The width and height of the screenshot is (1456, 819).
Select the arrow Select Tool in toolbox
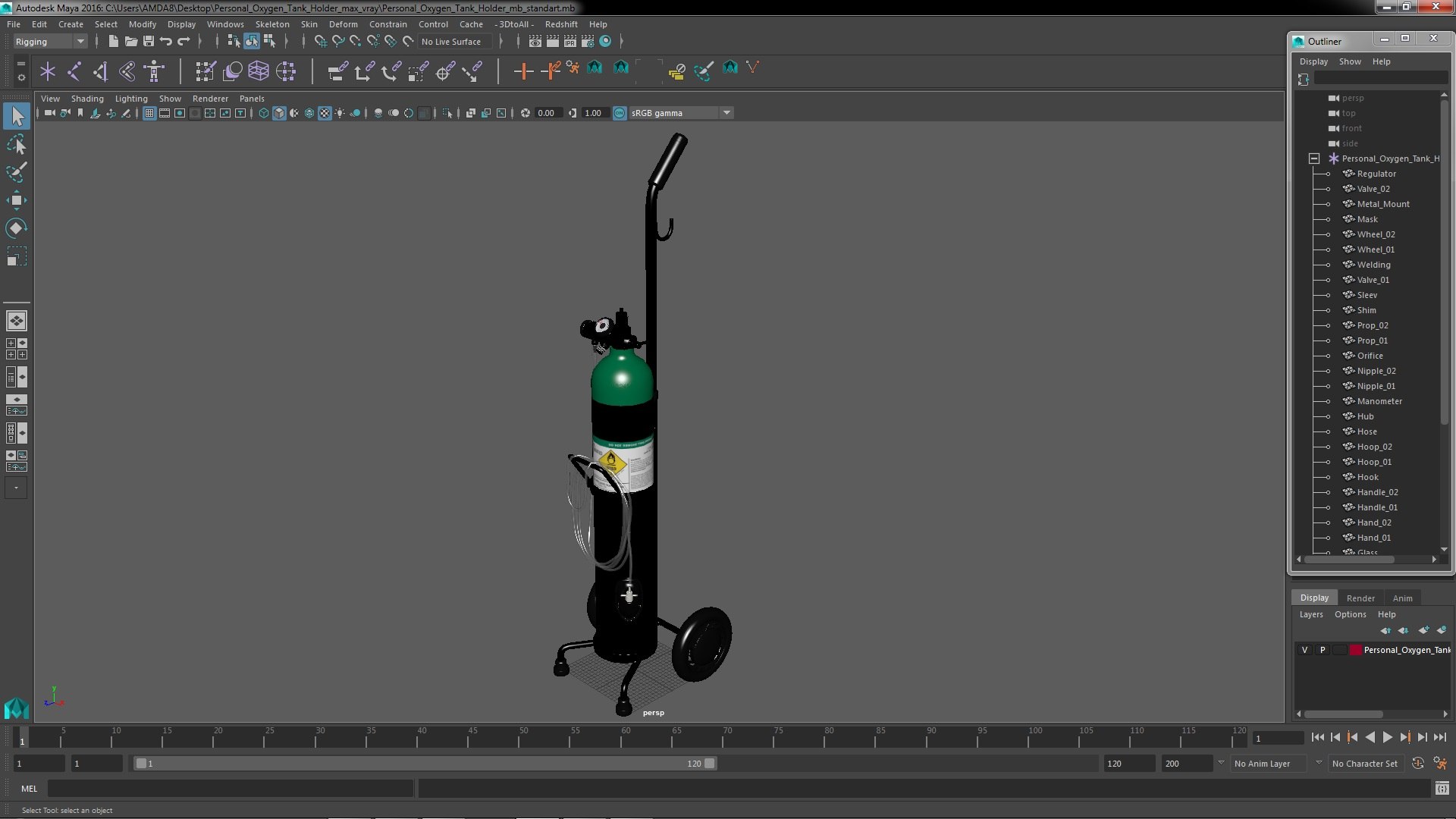17,116
